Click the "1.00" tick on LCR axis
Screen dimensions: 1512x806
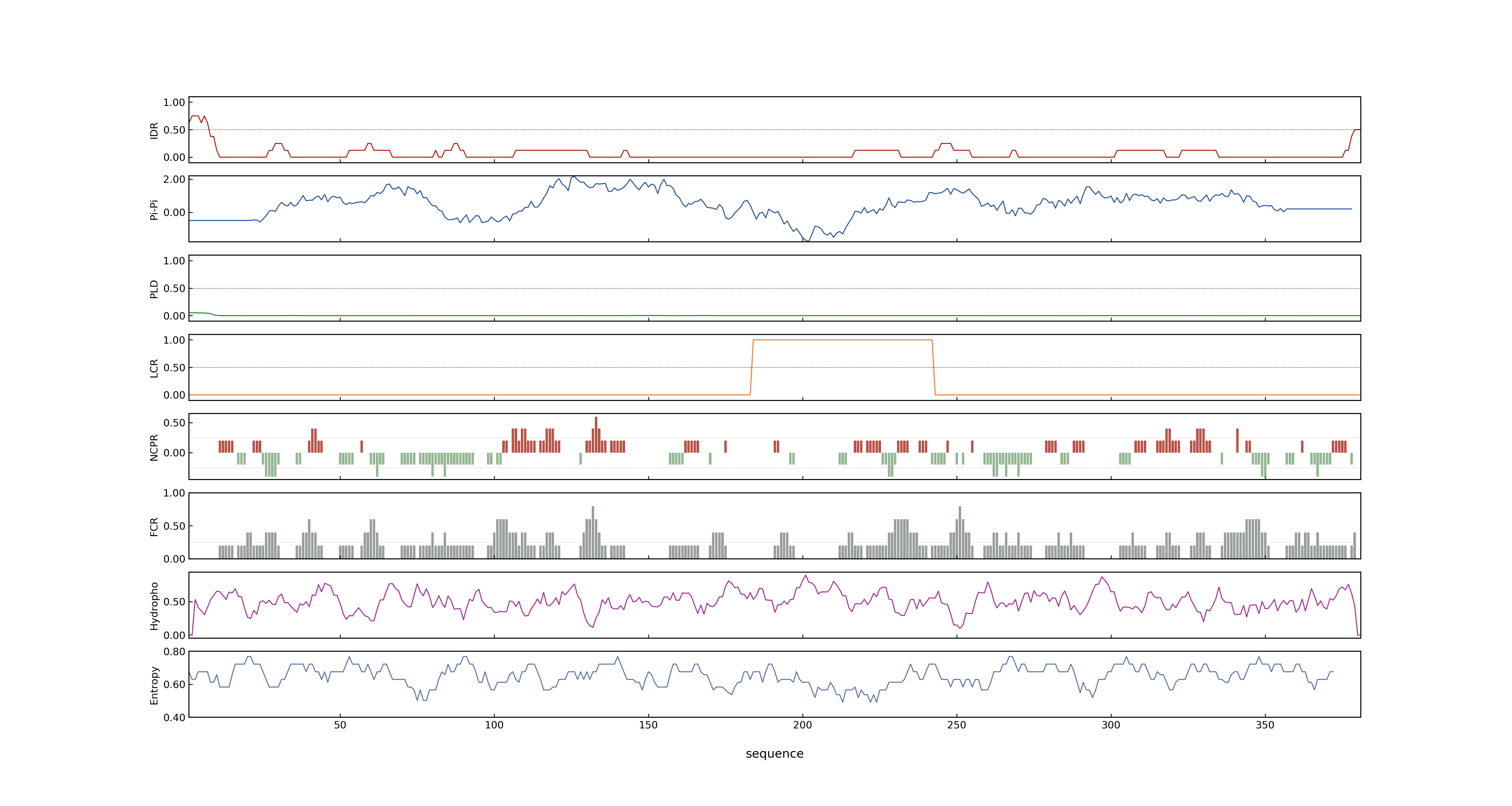[x=174, y=340]
